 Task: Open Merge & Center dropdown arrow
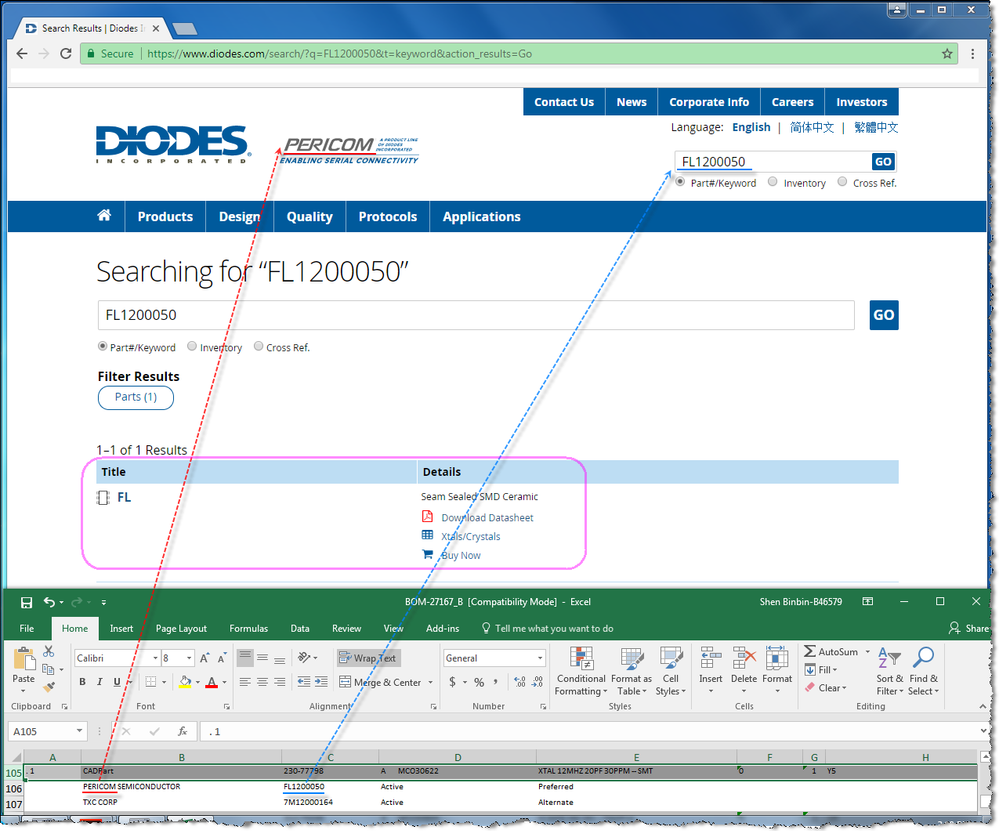click(x=431, y=682)
